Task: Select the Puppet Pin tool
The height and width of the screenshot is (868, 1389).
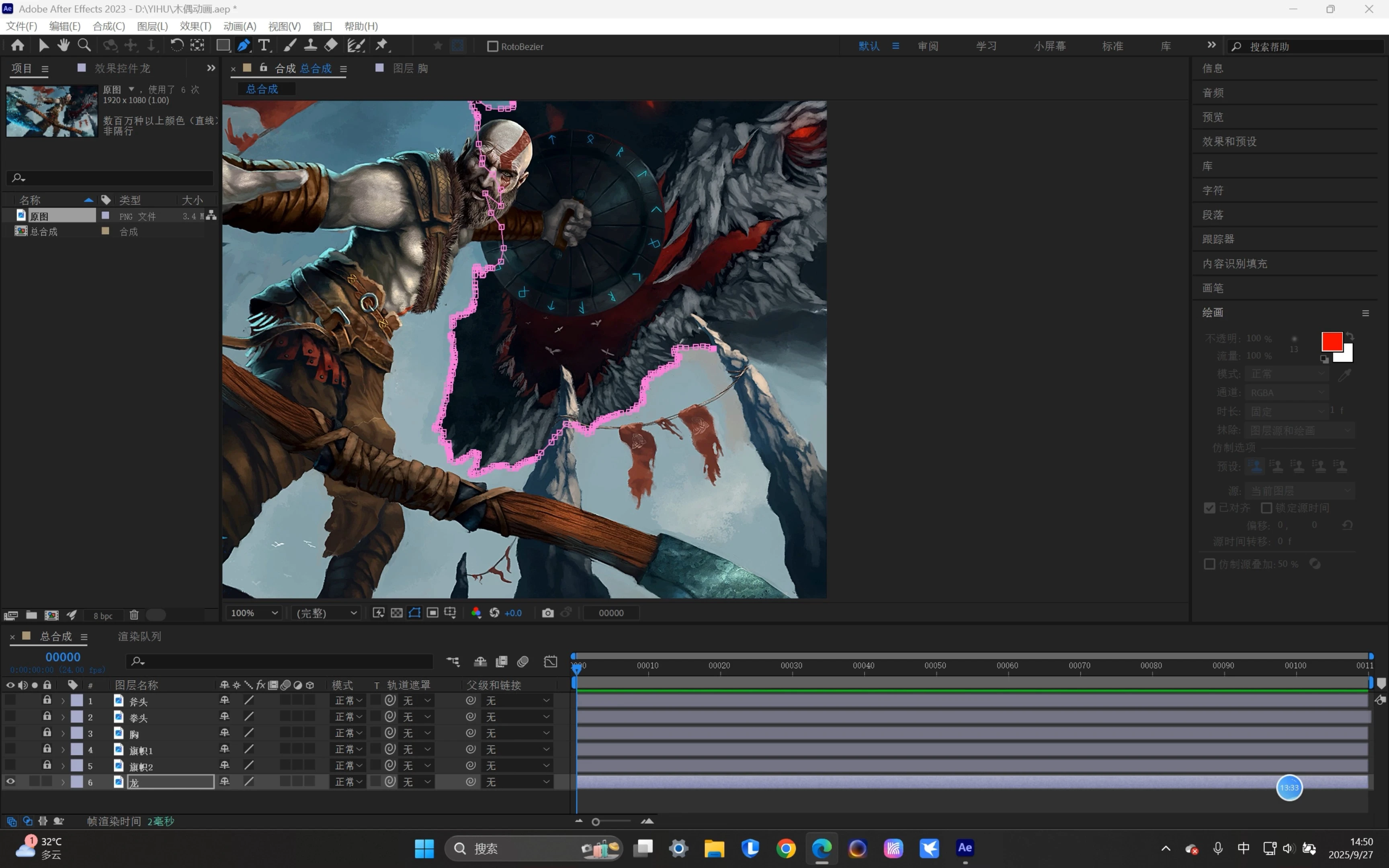Action: (382, 45)
